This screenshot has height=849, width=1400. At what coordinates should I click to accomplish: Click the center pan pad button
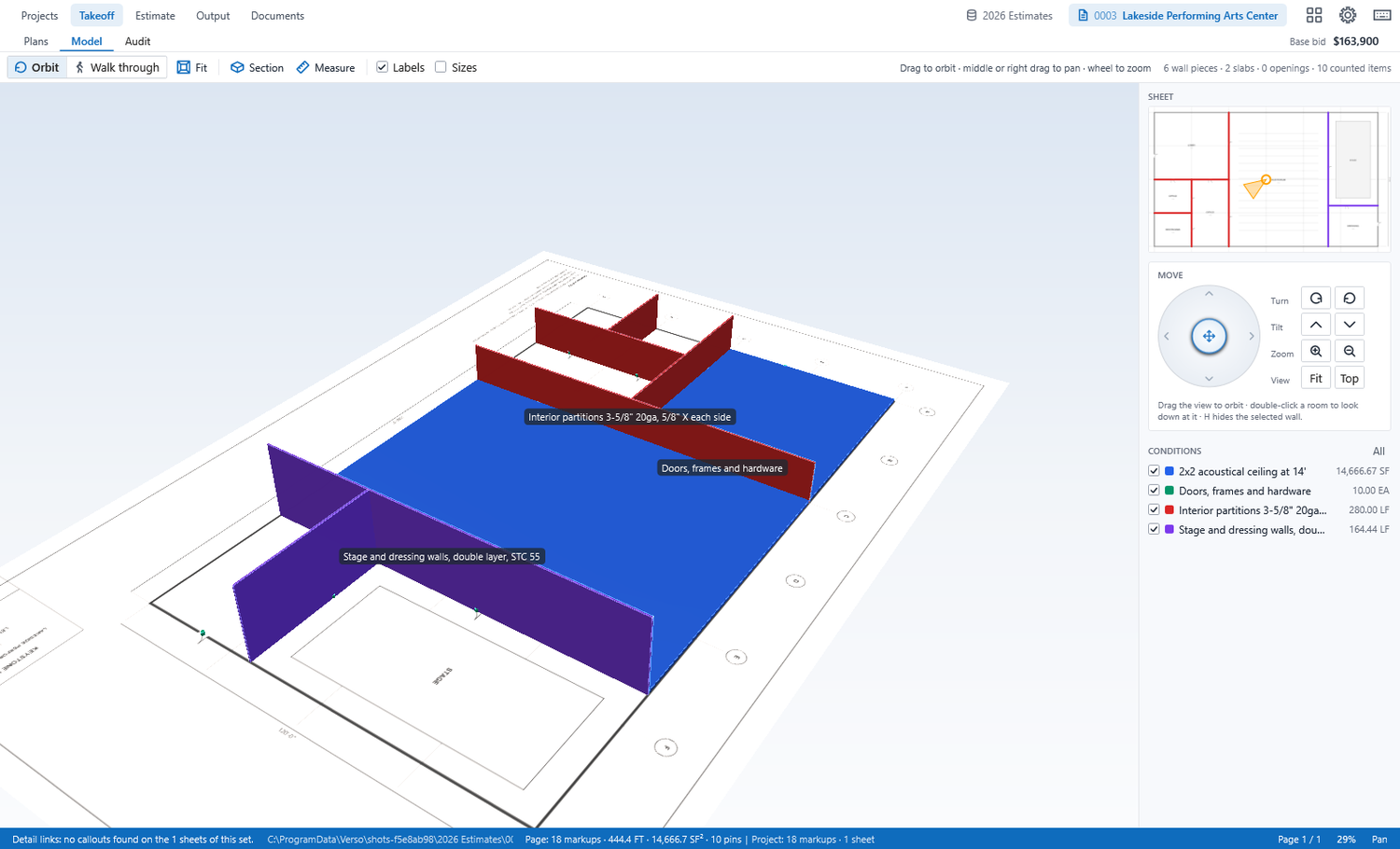(x=1209, y=336)
